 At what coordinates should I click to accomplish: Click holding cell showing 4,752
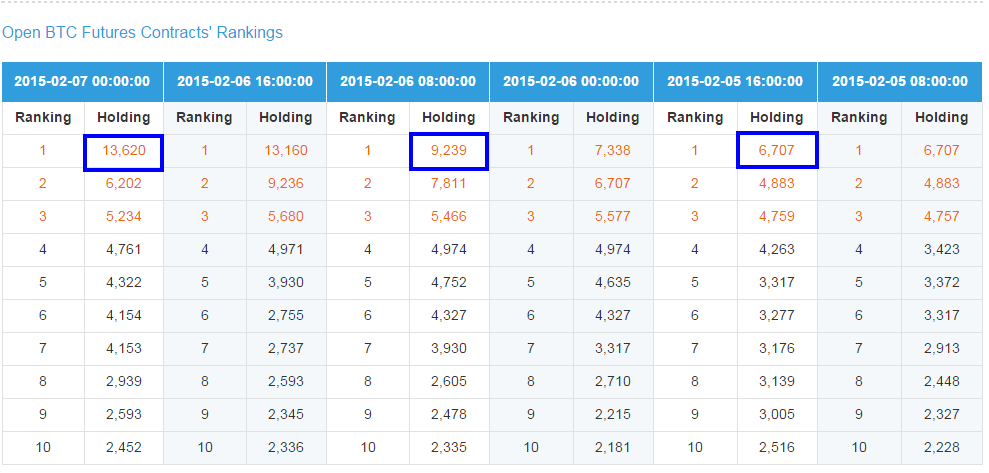[449, 283]
